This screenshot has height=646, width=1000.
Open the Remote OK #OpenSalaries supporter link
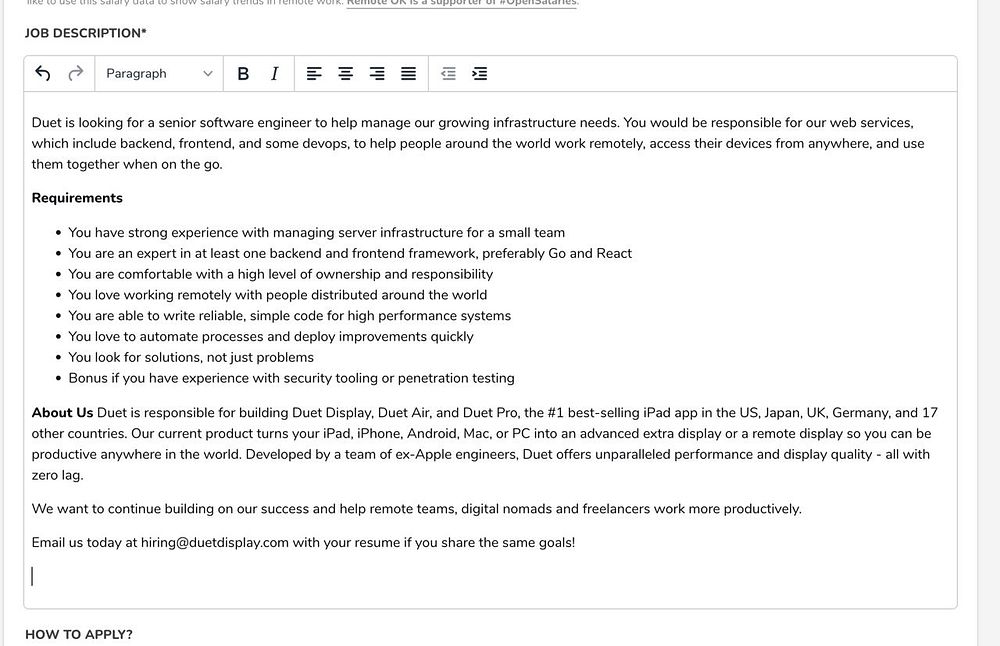[462, 3]
